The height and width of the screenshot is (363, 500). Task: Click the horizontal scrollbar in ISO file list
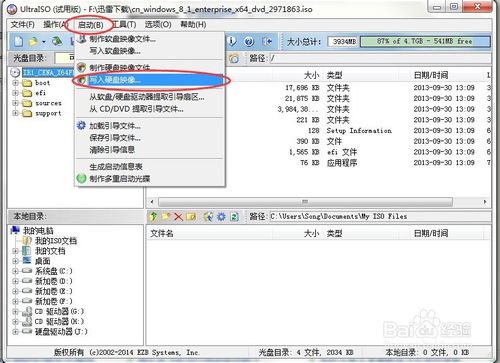[305, 202]
